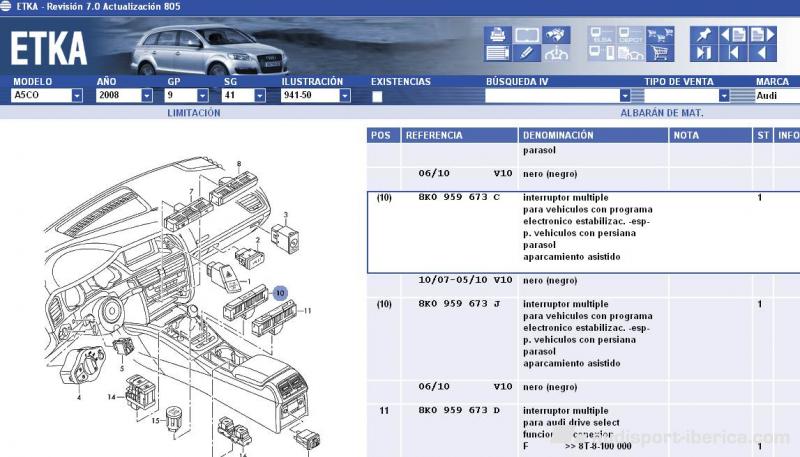Open the ILUSTRACIÓN dropdown

point(345,95)
